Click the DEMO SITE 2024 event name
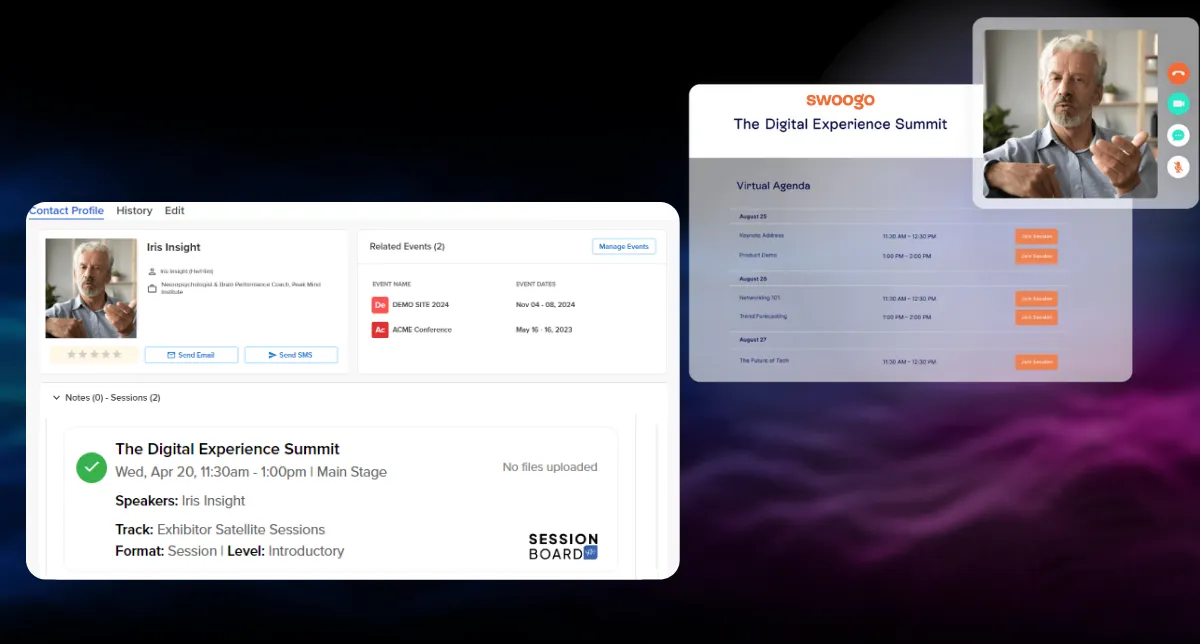 pos(422,305)
